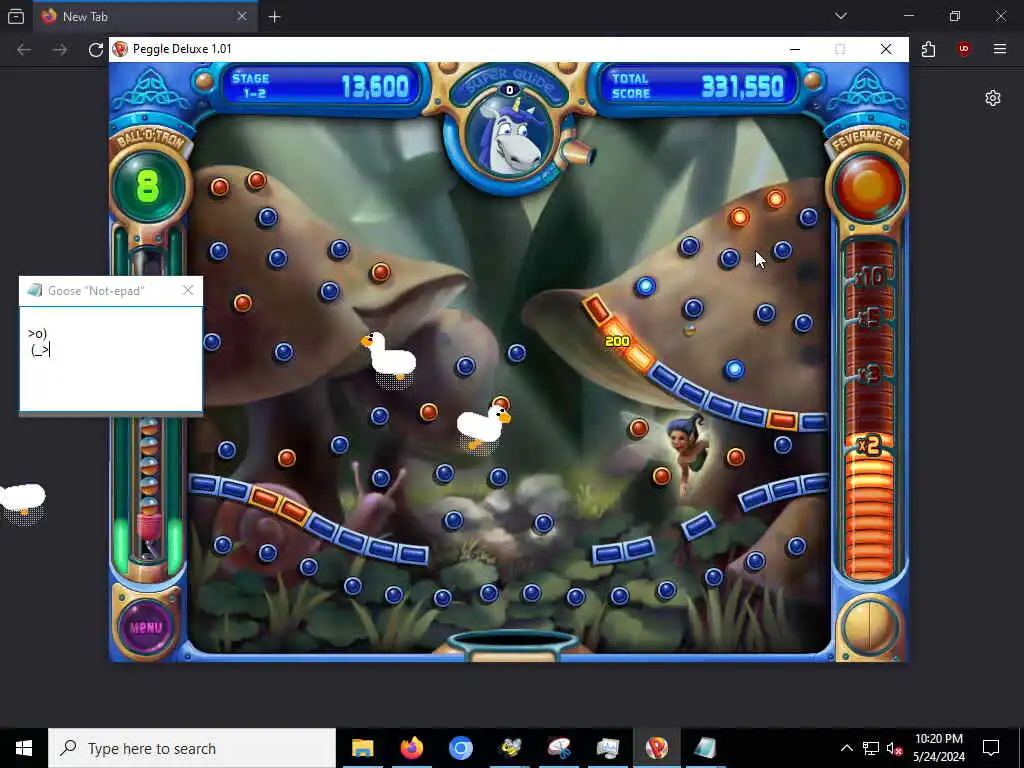Click the notepad goose icon on taskbar
This screenshot has width=1024, height=768.
(x=705, y=748)
